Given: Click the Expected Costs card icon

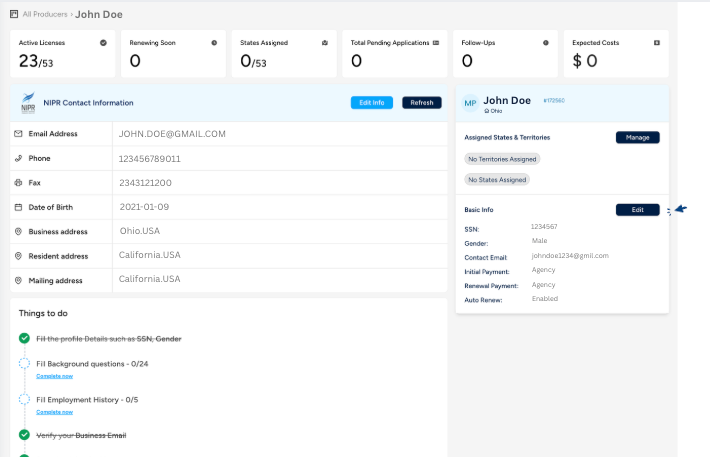Looking at the screenshot, I should coord(656,43).
